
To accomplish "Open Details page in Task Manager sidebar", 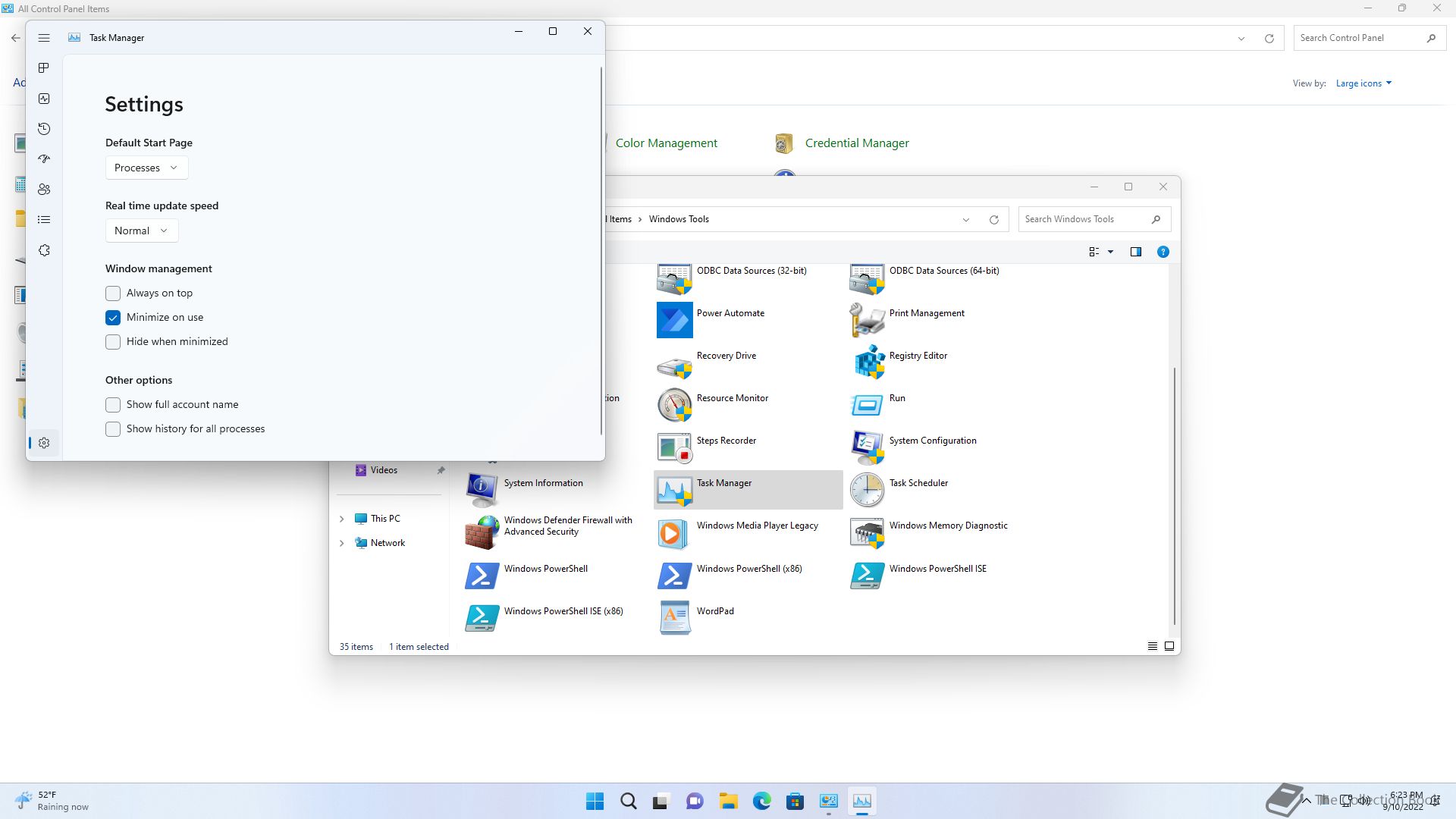I will [x=44, y=220].
